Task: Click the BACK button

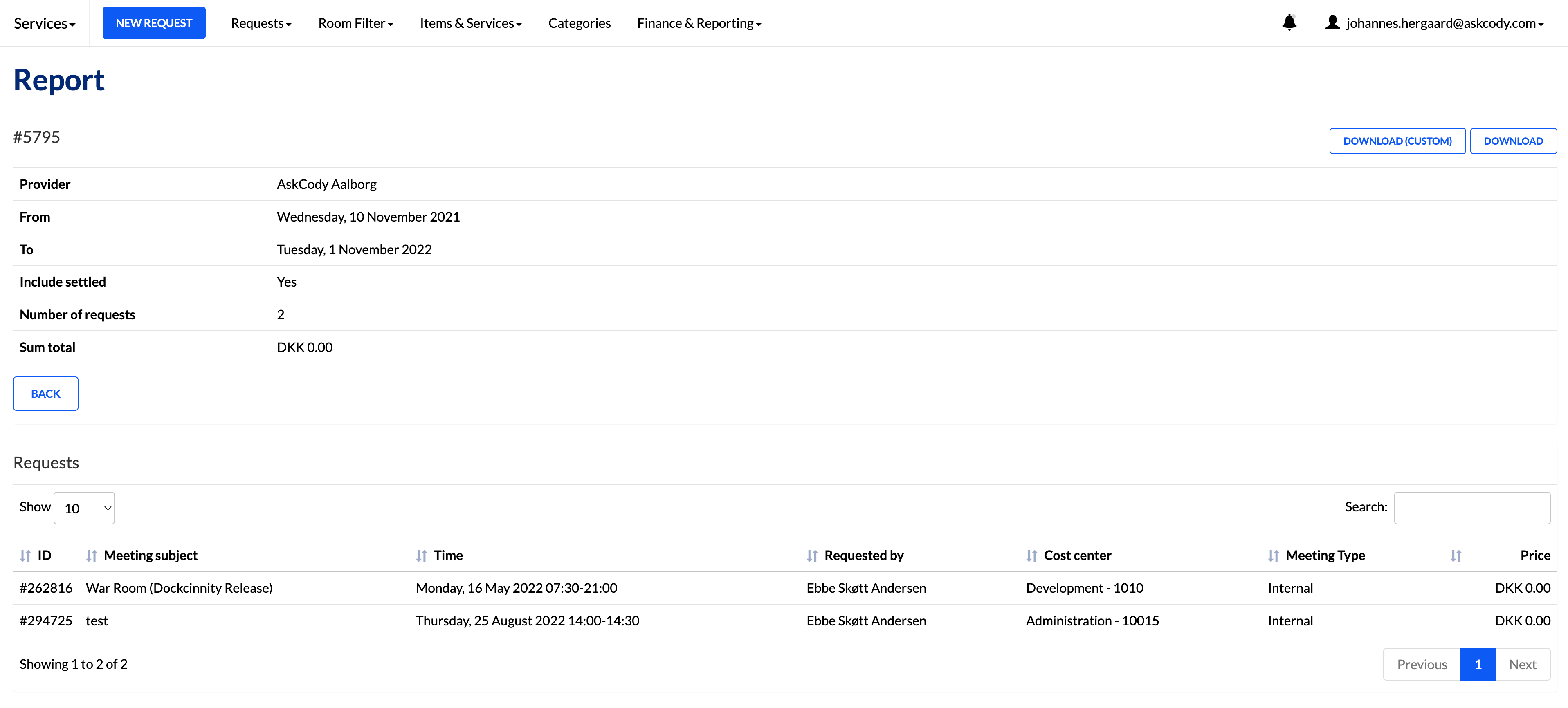Action: [x=46, y=394]
